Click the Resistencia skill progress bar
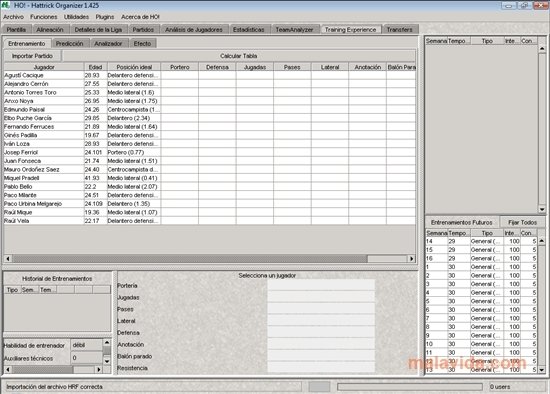The image size is (550, 394). click(321, 368)
